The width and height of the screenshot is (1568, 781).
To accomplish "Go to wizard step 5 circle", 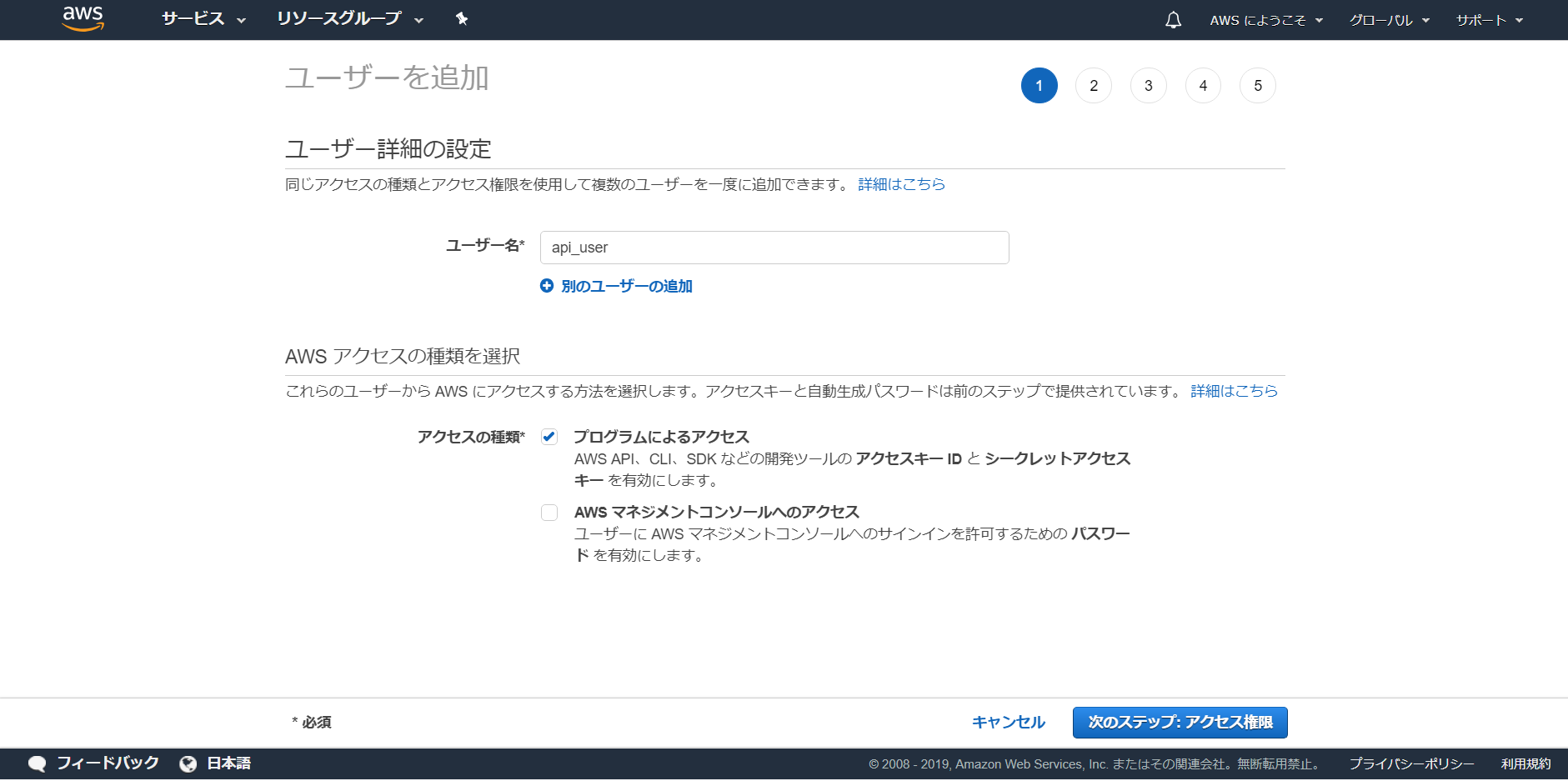I will (x=1258, y=86).
